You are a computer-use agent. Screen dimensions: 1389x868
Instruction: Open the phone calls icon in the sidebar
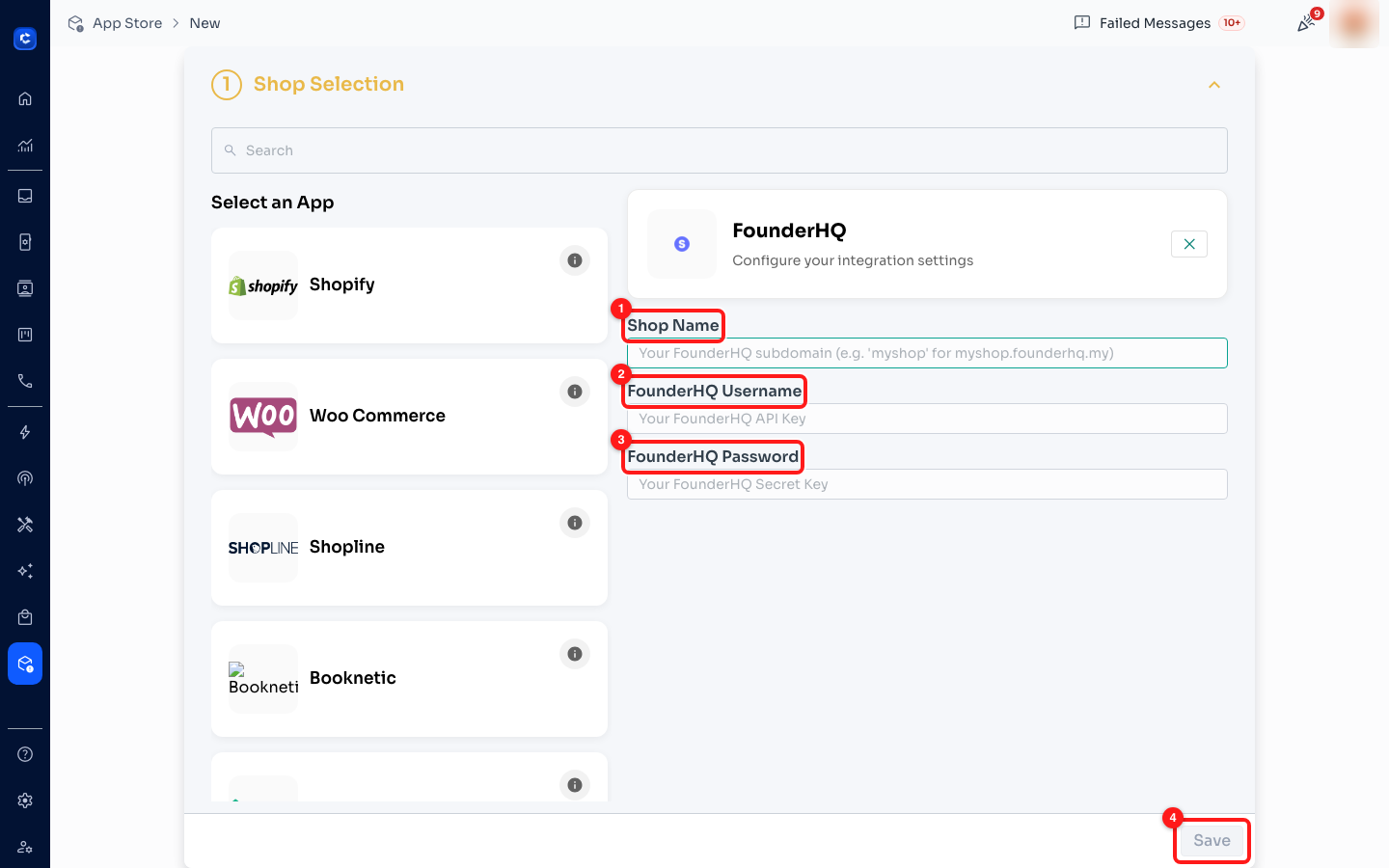click(x=25, y=381)
